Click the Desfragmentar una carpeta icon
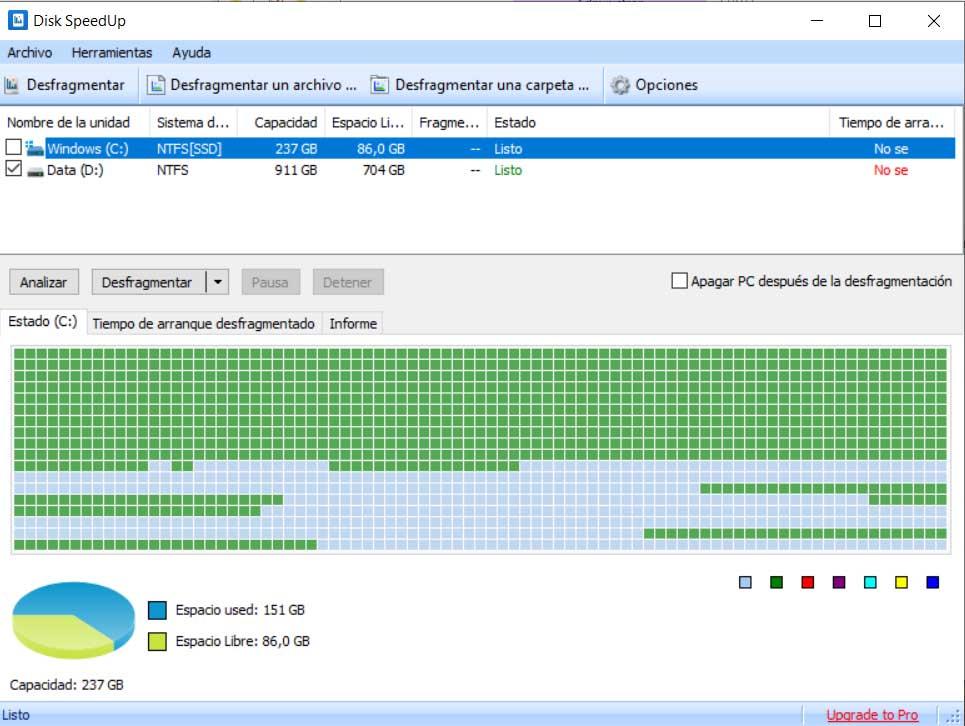This screenshot has height=726, width=965. point(380,85)
